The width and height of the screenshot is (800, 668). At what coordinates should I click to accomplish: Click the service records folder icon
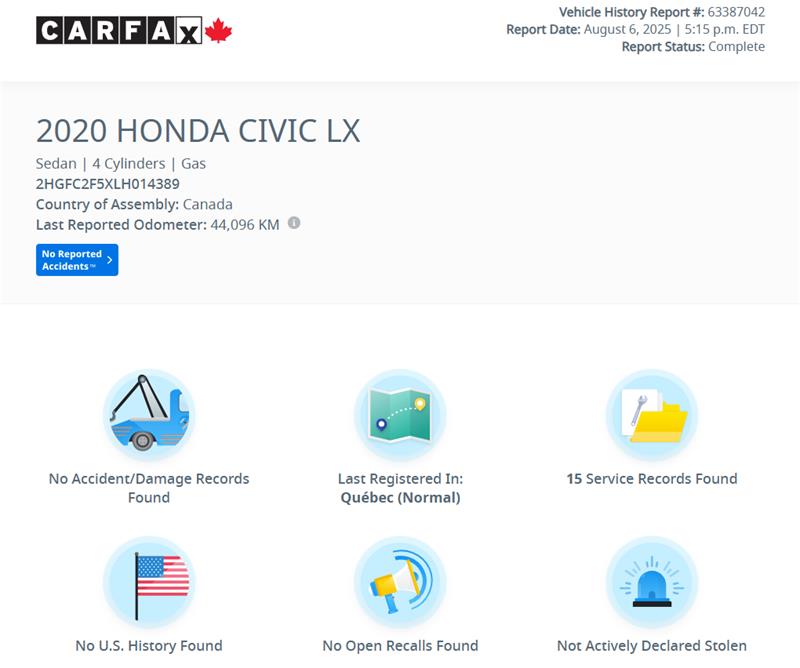pyautogui.click(x=652, y=415)
